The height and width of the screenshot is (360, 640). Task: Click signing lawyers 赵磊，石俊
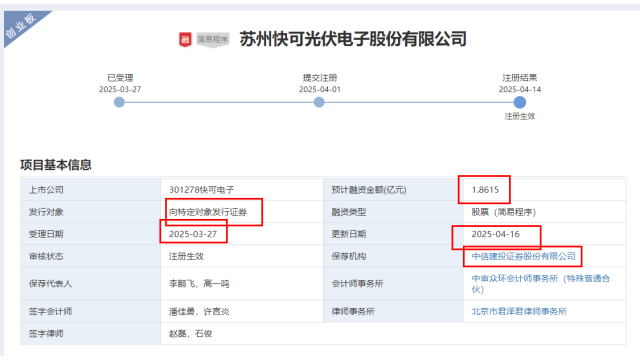[x=190, y=333]
